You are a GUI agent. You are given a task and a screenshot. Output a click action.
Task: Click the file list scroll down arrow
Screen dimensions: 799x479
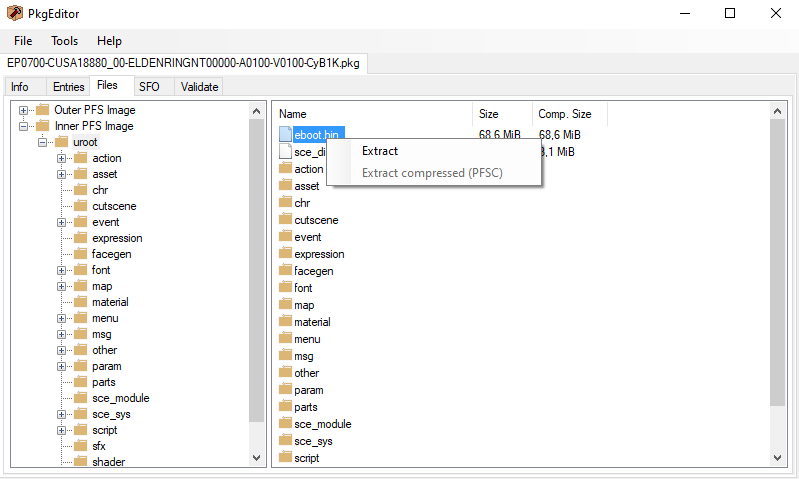click(x=777, y=458)
